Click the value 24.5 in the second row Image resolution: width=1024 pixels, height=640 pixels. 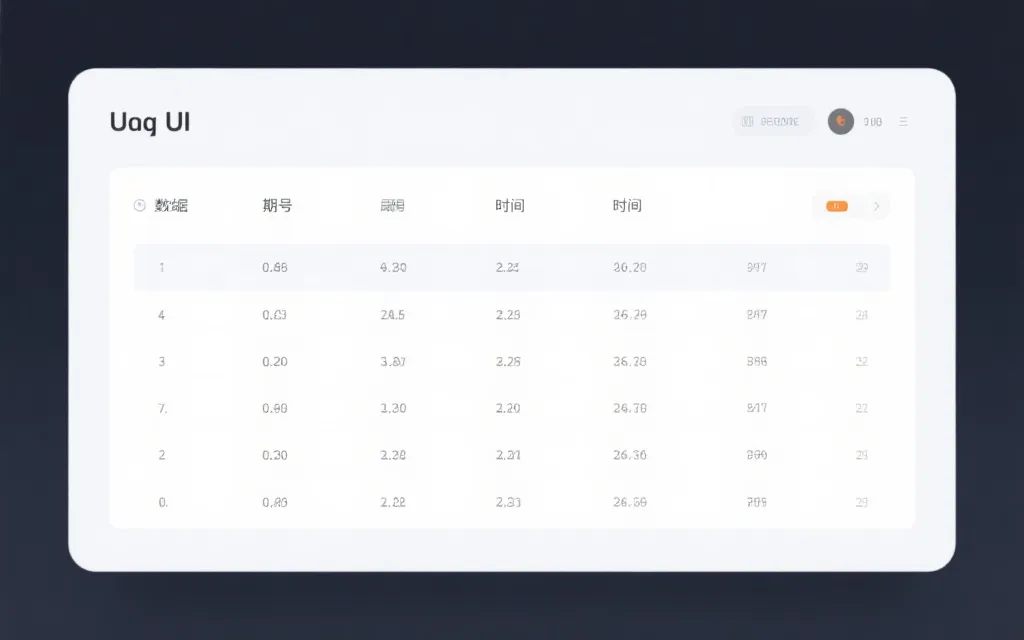[x=392, y=314]
